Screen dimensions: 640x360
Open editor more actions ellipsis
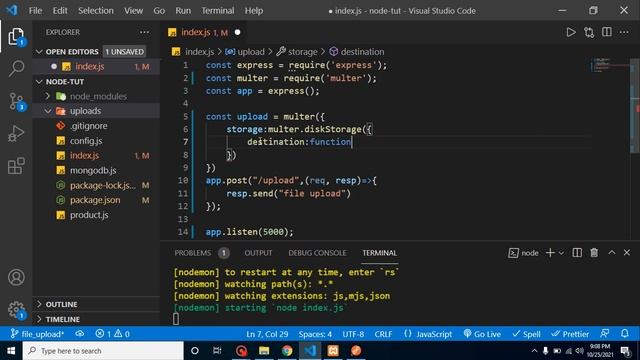[x=624, y=32]
